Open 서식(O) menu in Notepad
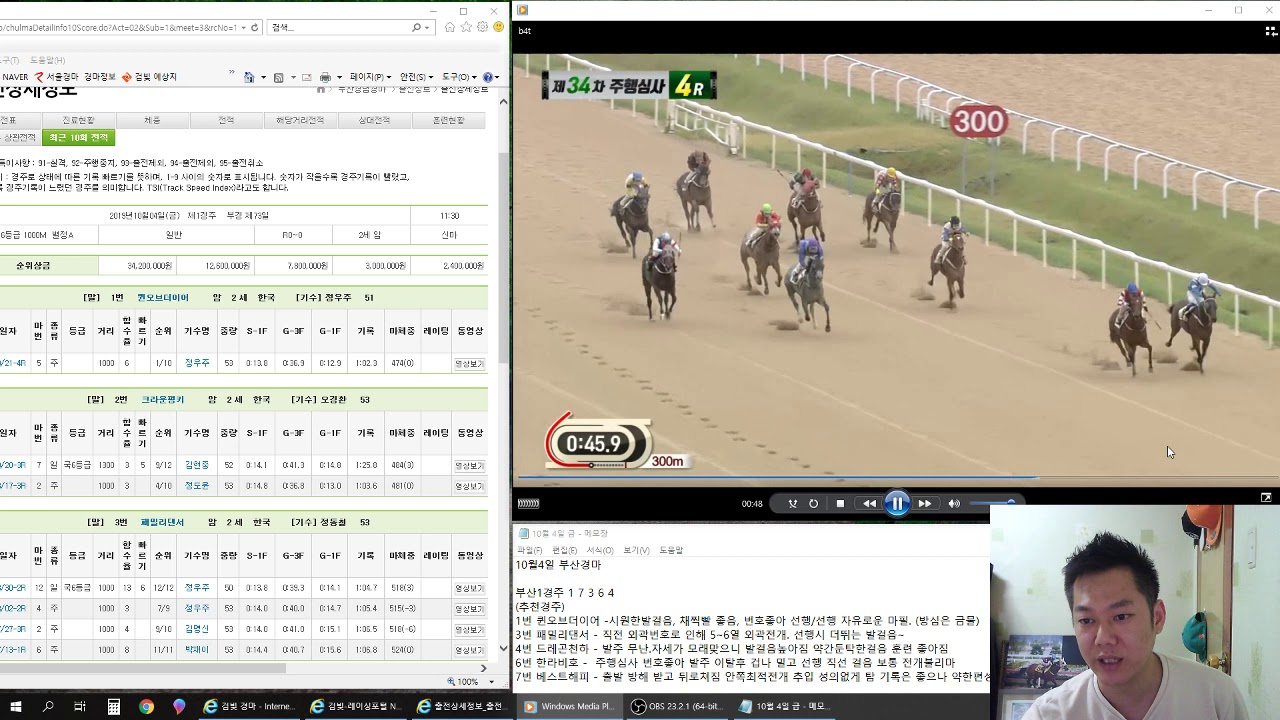1280x720 pixels. click(x=600, y=550)
